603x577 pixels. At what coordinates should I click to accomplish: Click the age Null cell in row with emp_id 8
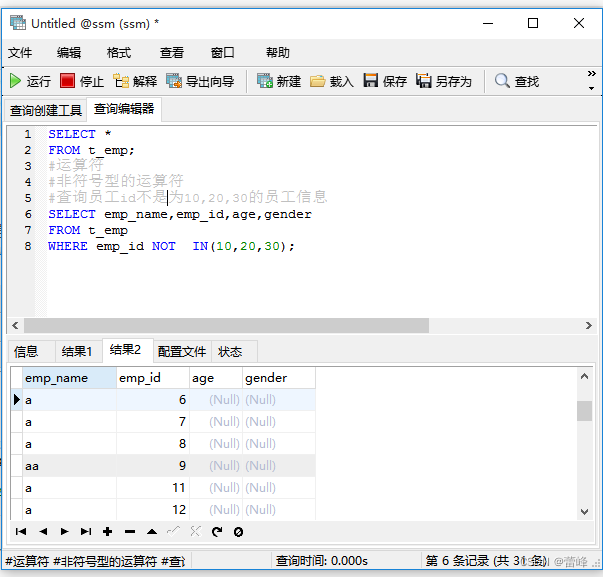[x=216, y=444]
